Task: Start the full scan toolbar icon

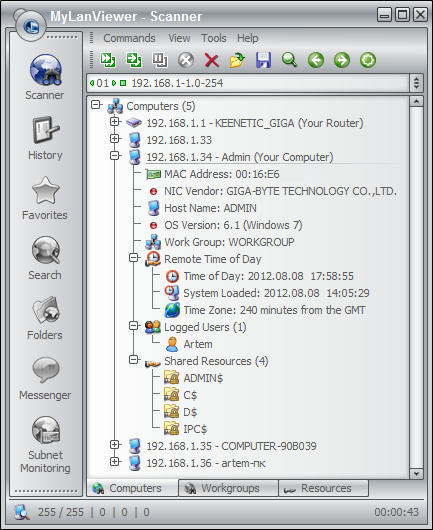Action: (x=134, y=60)
